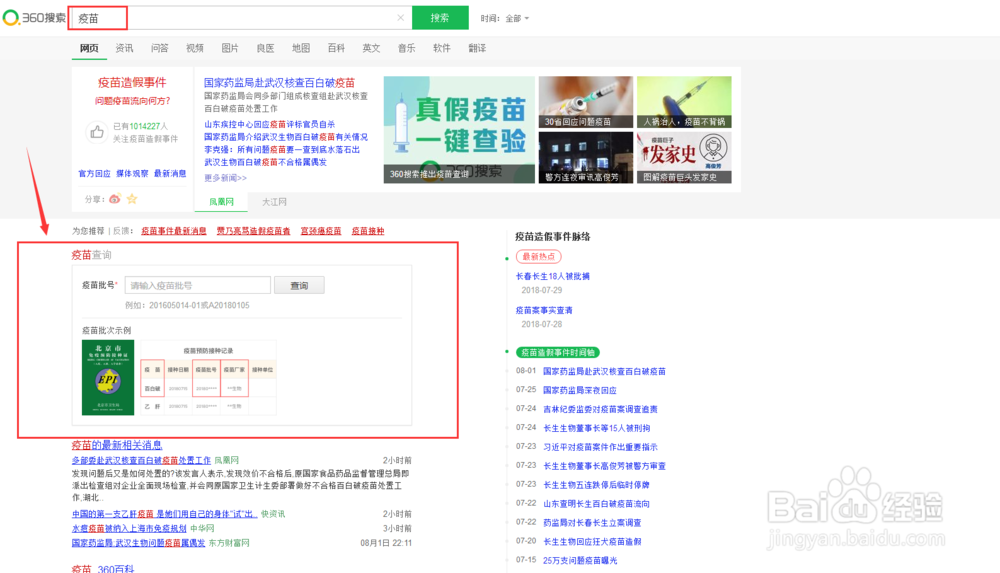Click the 疫苗批号 input field

coord(198,285)
